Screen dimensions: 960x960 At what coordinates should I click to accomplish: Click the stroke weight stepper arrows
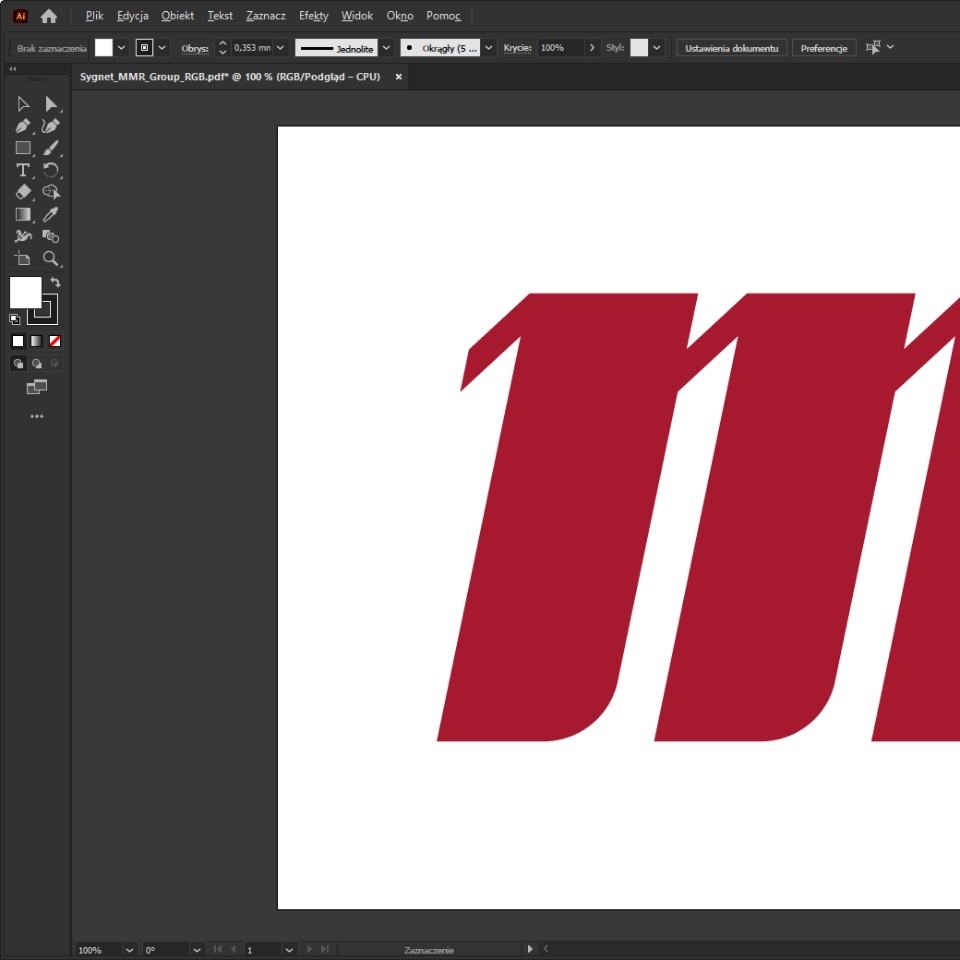[223, 48]
